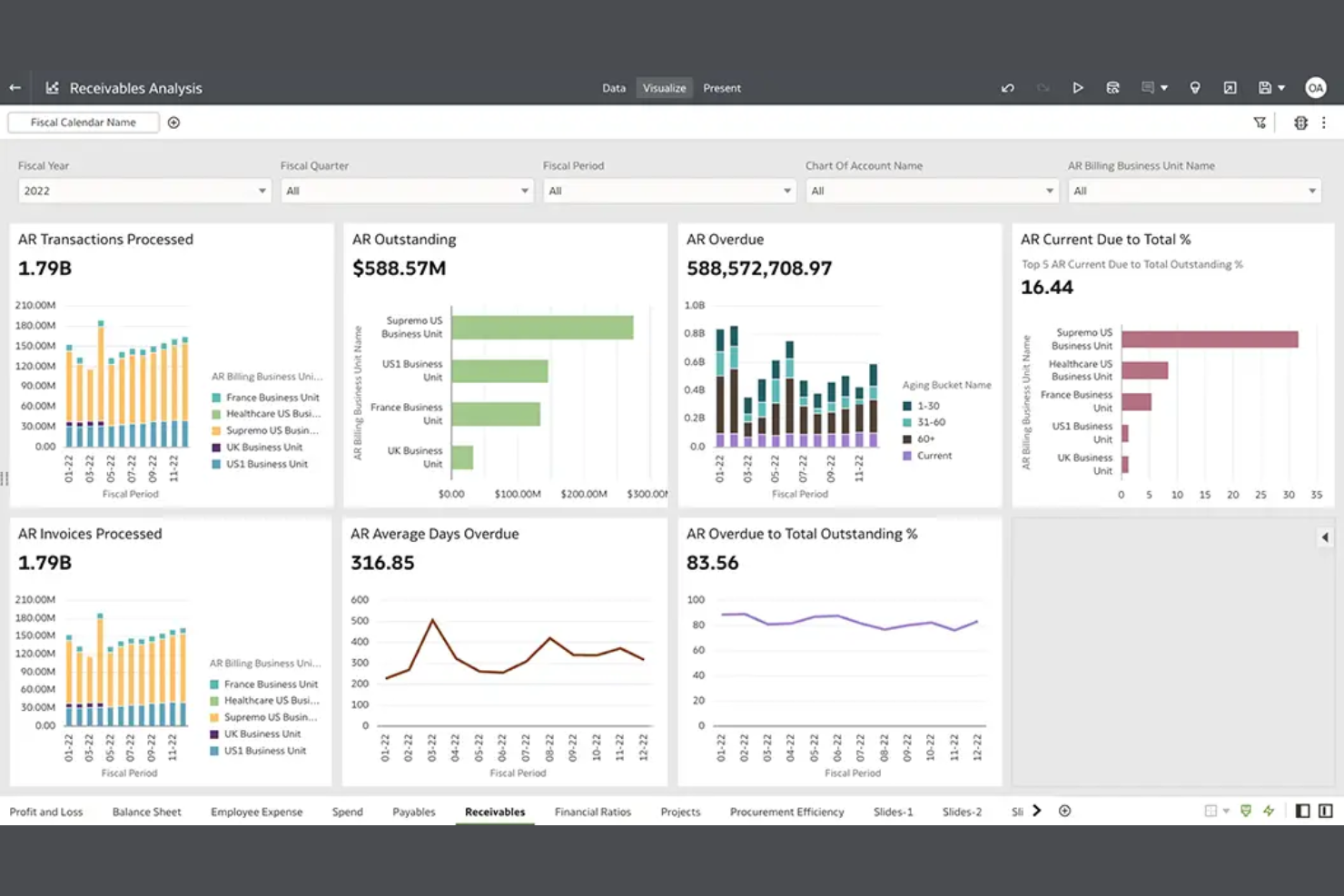The width and height of the screenshot is (1344, 896).
Task: Switch to the Visualize tab
Action: pyautogui.click(x=665, y=88)
